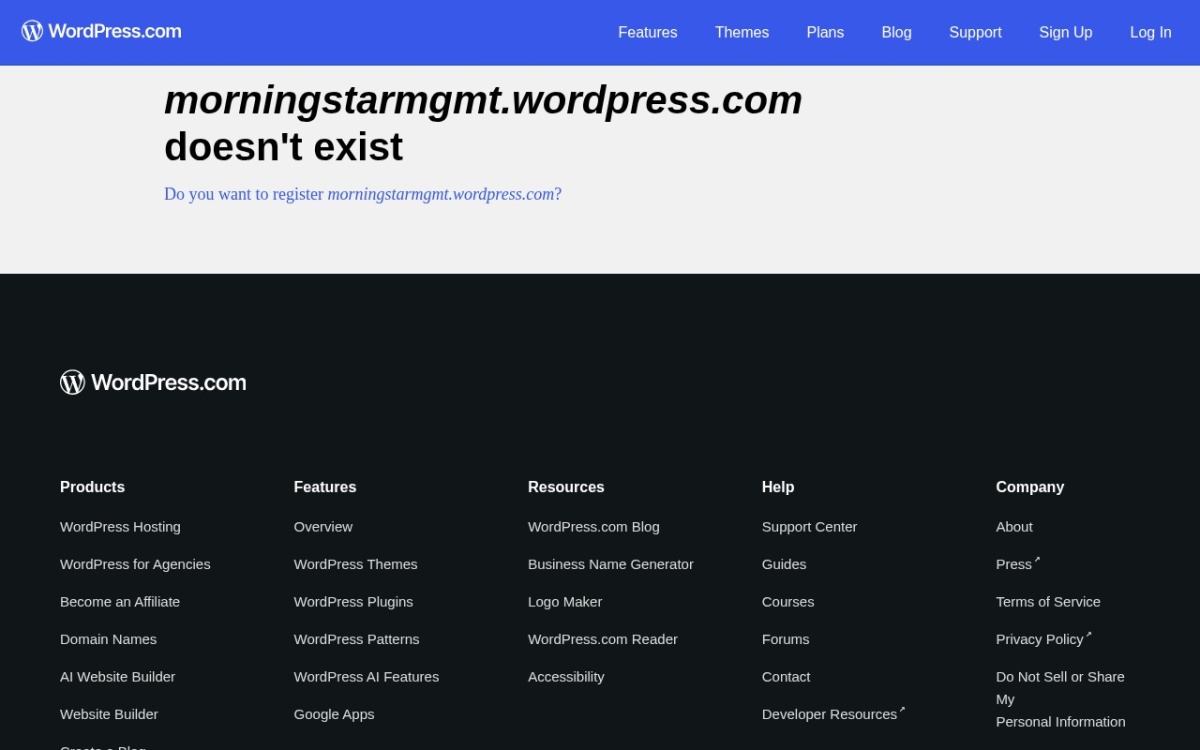The height and width of the screenshot is (750, 1200).
Task: Open WordPress Patterns link
Action: [x=356, y=639]
